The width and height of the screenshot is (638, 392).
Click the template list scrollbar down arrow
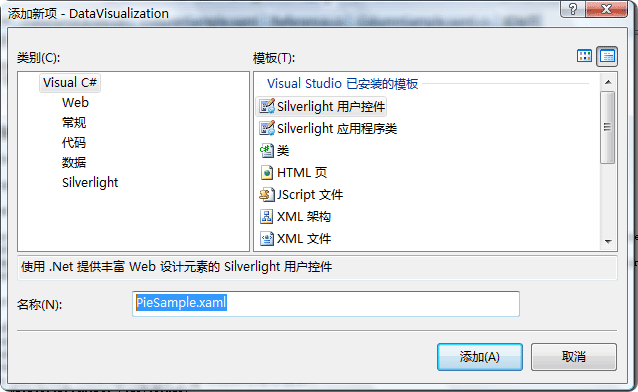click(x=608, y=242)
